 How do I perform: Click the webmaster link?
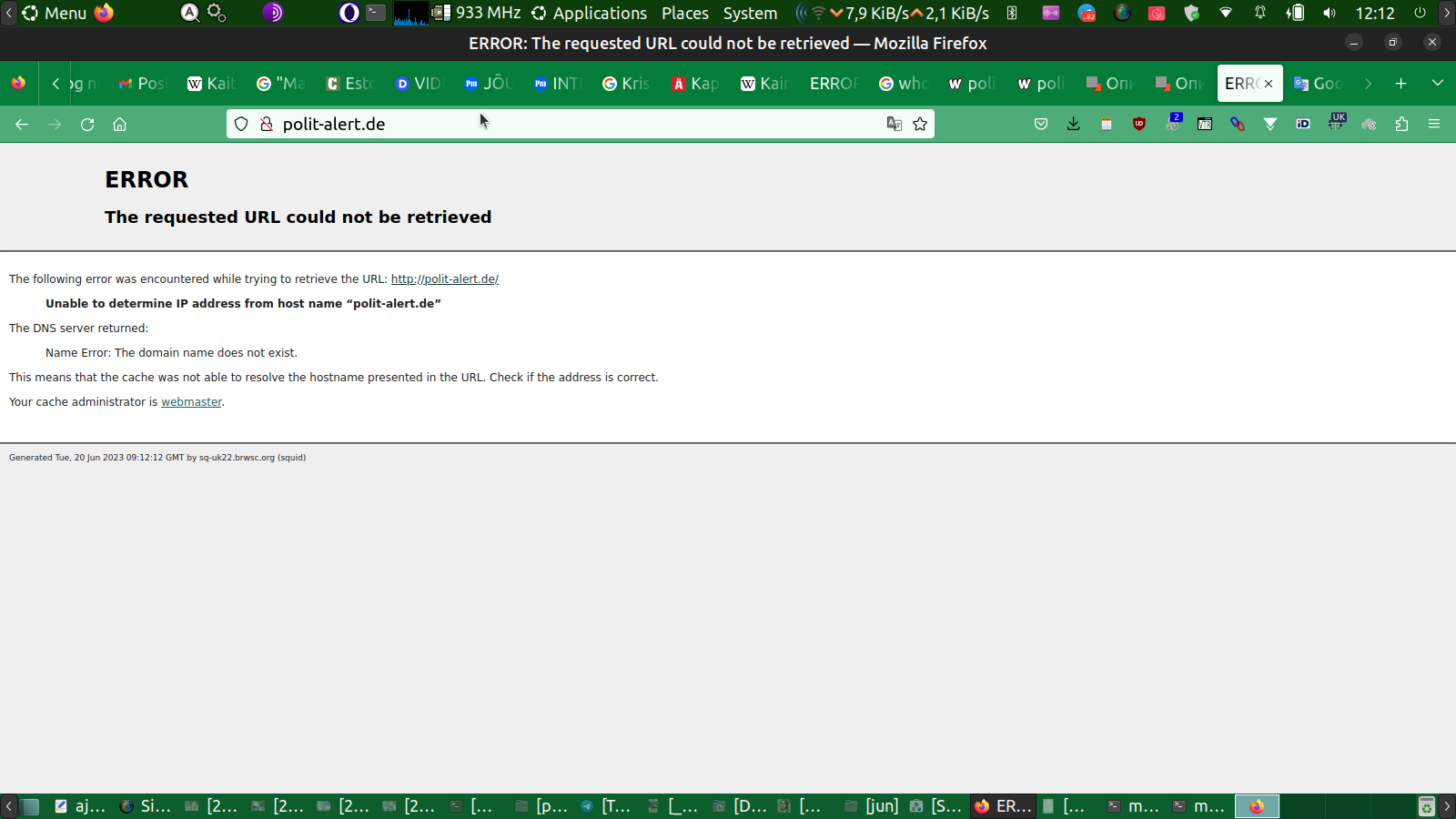click(x=191, y=402)
